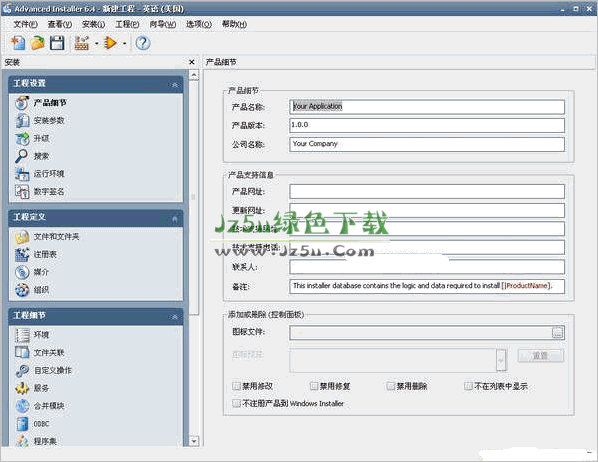This screenshot has height=462, width=598.
Task: Click the Run project arrow icon
Action: point(111,43)
